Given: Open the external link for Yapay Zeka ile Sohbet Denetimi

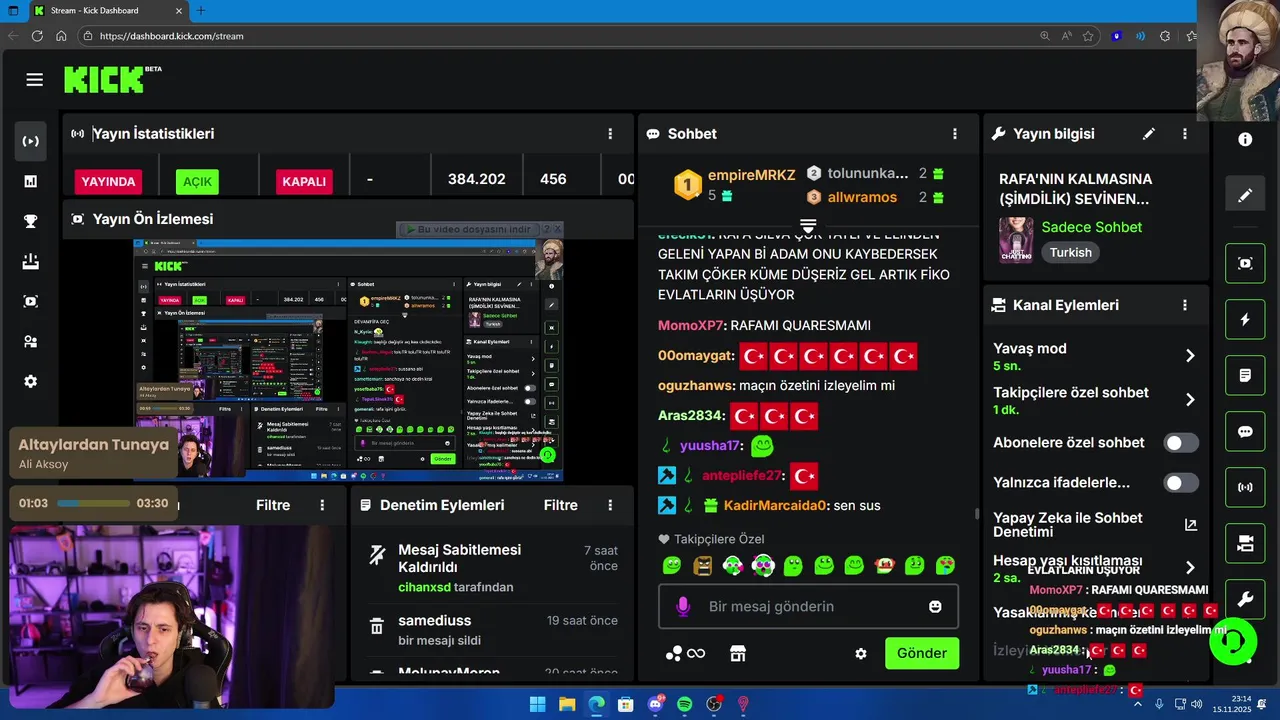Looking at the screenshot, I should [1190, 525].
